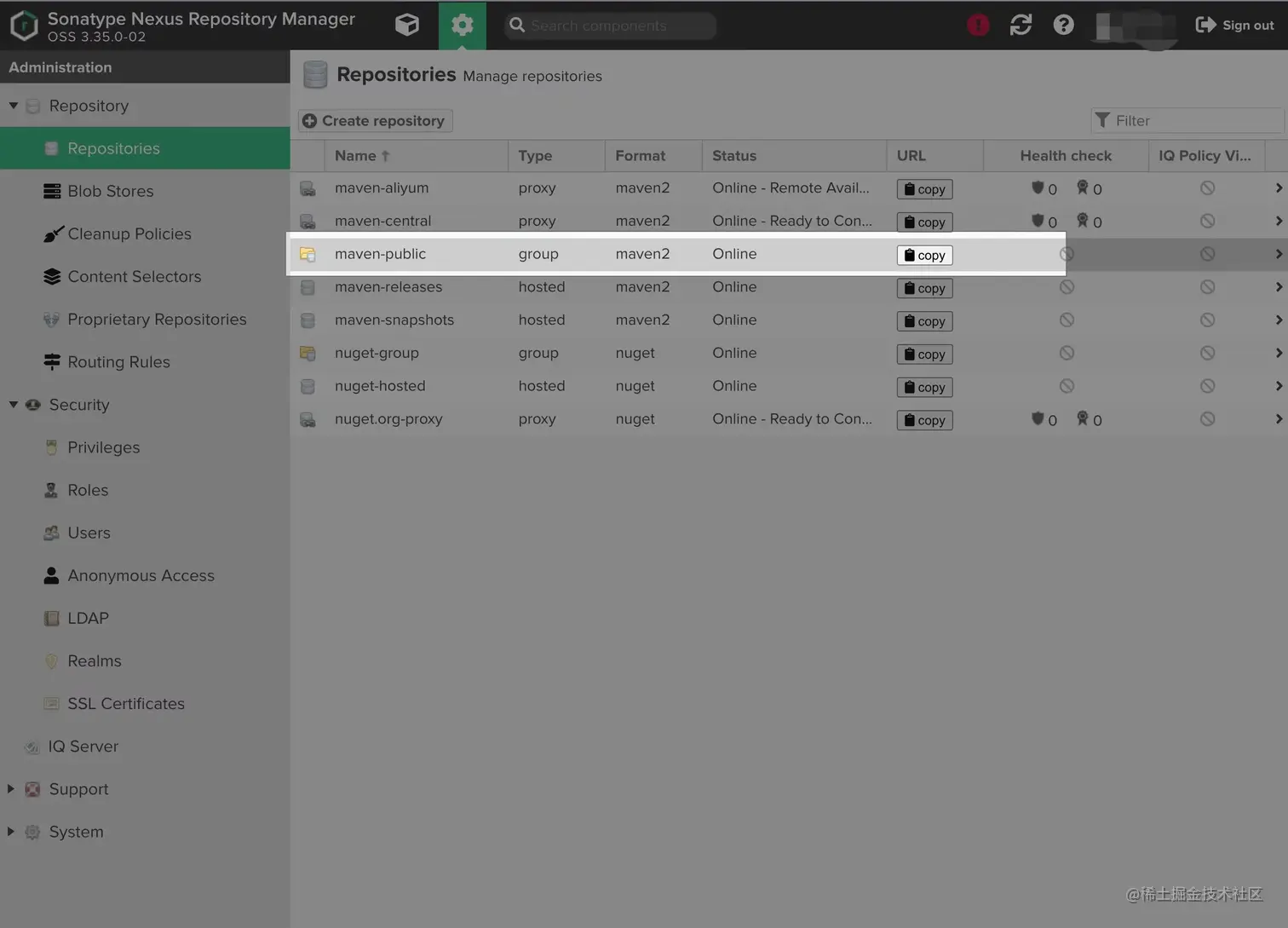The width and height of the screenshot is (1288, 928).
Task: Open the nuget.org-proxy row chevron
Action: click(x=1279, y=419)
